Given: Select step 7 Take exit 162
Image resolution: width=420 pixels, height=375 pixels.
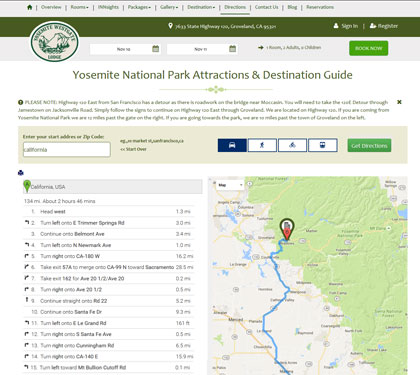Looking at the screenshot, I should (109, 278).
